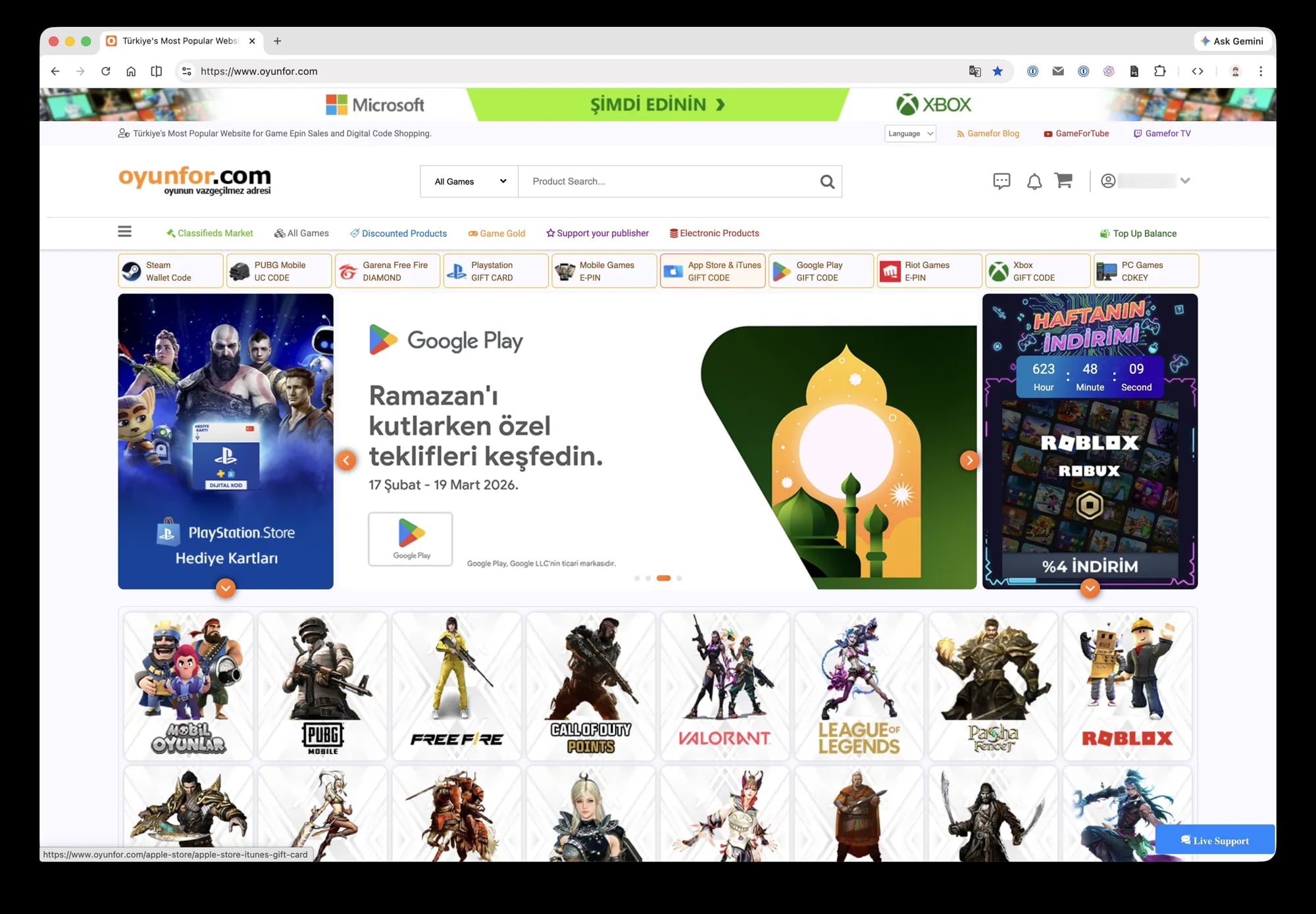
Task: Expand the user account menu chevron
Action: [x=1185, y=181]
